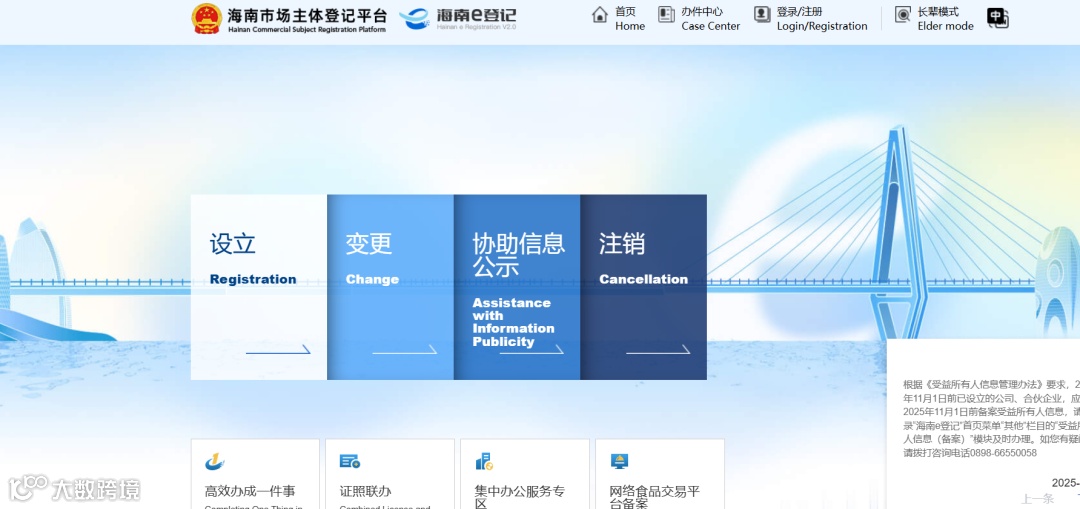Open the 高效办成一件事 service card
Viewport: 1080px width, 509px height.
(x=255, y=474)
